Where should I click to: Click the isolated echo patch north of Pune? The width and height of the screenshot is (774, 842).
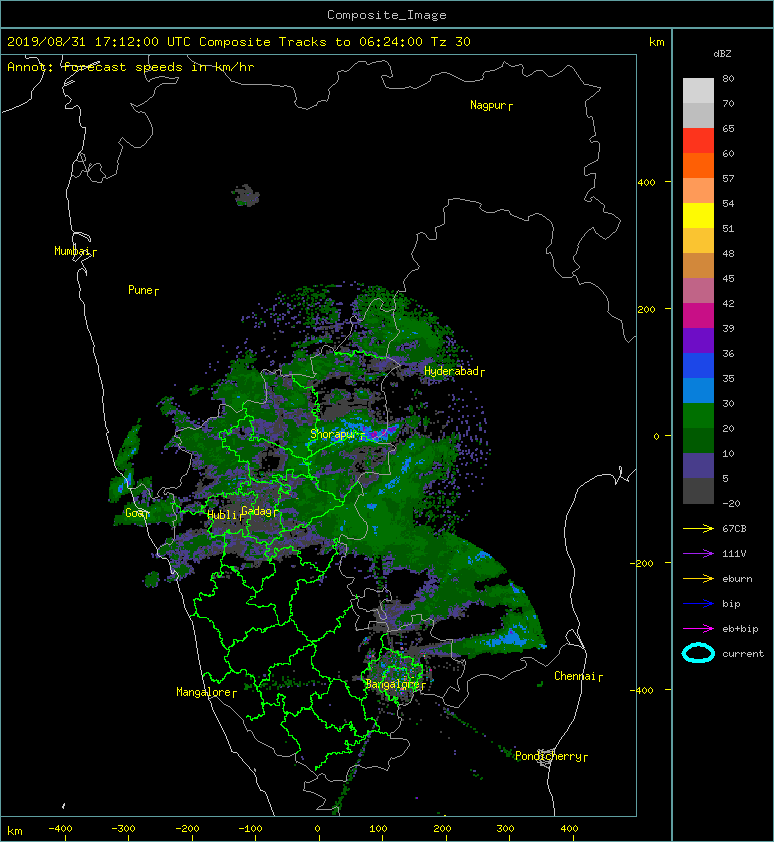point(247,195)
